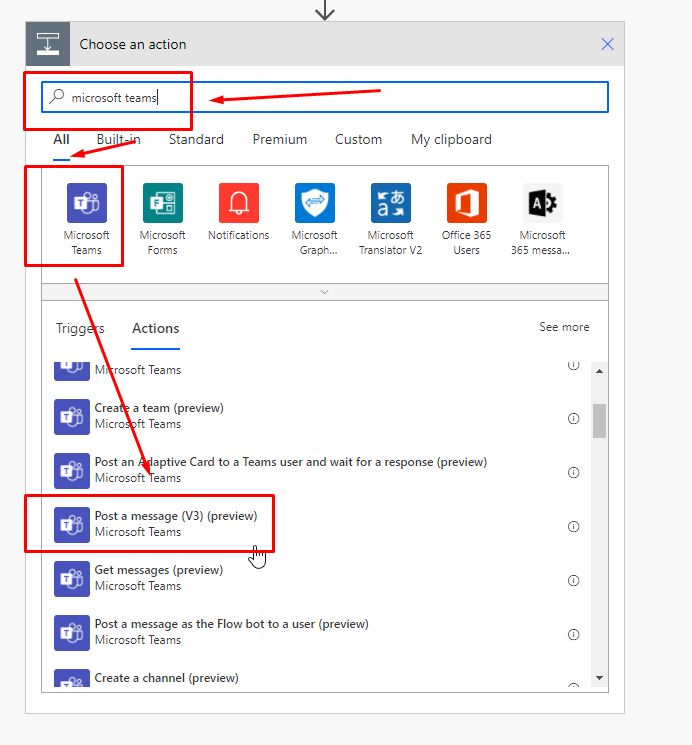Screen dimensions: 692x745
Task: Show info for Post an Adaptive Card action
Action: click(x=574, y=473)
